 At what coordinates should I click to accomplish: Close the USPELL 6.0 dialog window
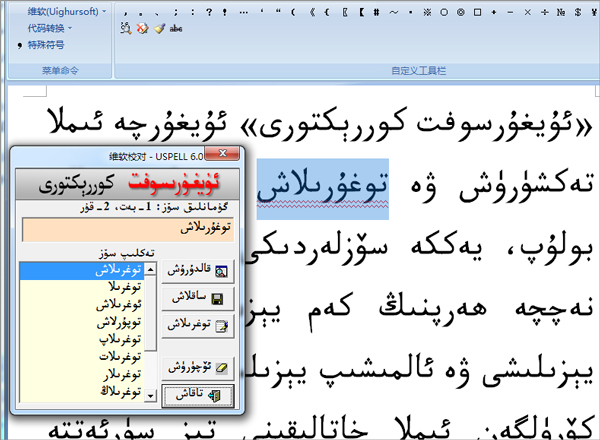pyautogui.click(x=222, y=153)
